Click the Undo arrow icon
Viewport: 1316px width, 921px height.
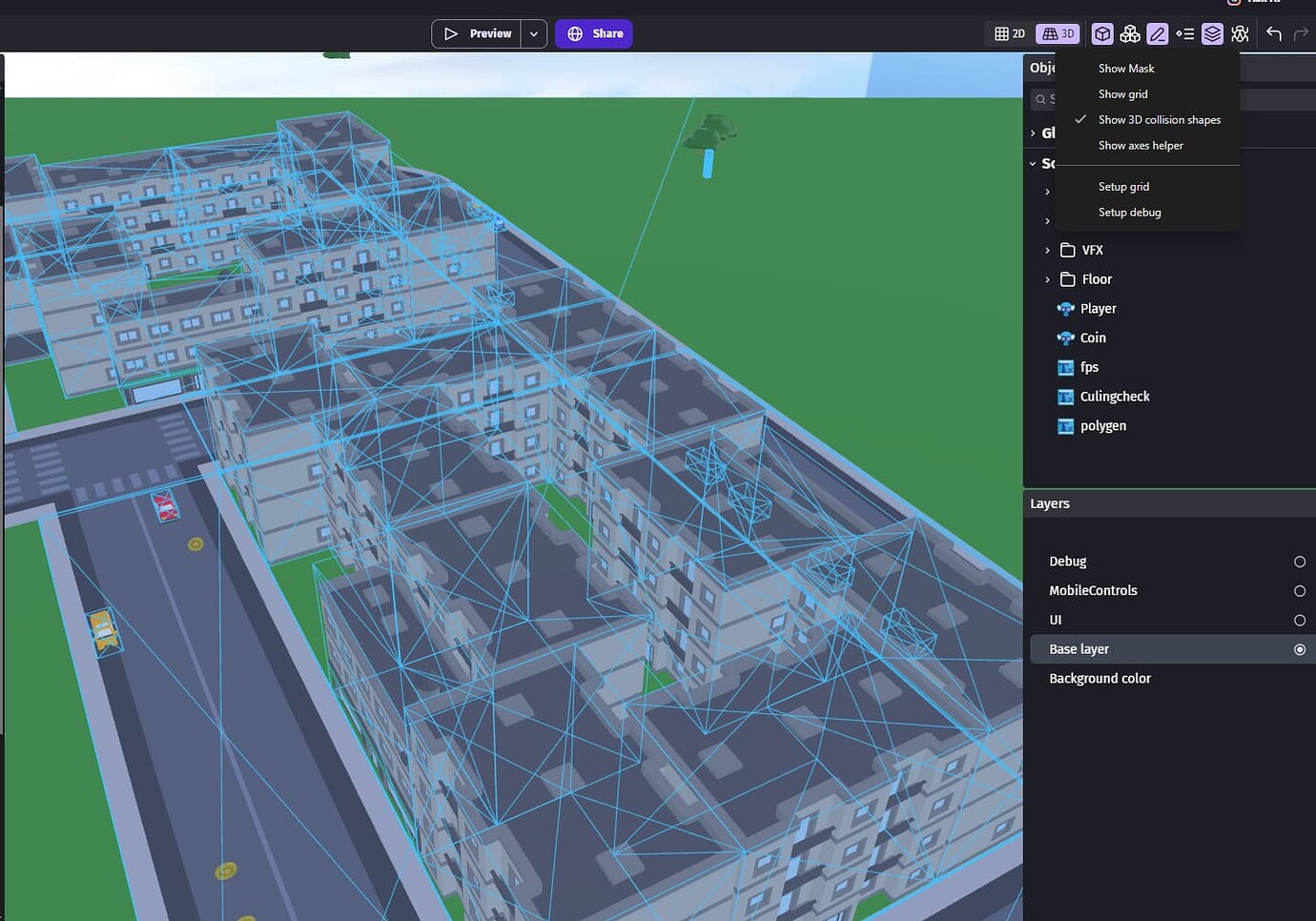point(1274,33)
